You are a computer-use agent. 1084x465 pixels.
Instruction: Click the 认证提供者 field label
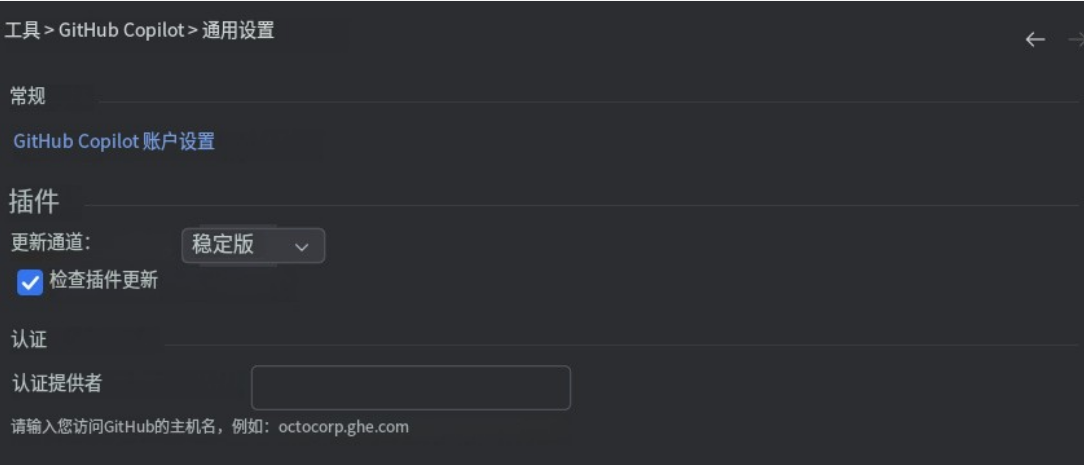pos(56,382)
